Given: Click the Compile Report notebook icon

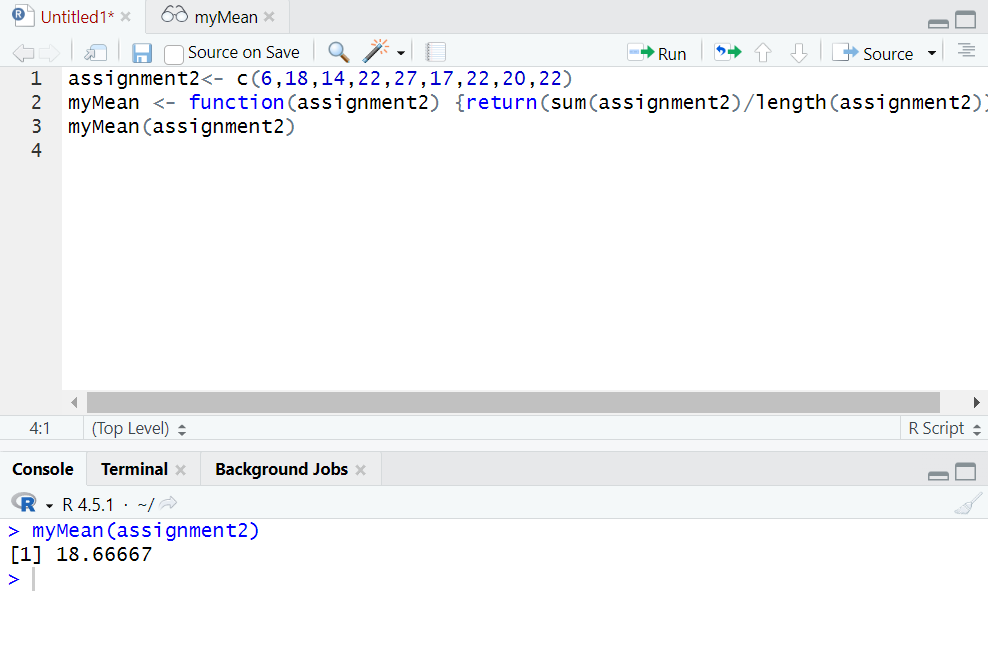Looking at the screenshot, I should click(435, 53).
